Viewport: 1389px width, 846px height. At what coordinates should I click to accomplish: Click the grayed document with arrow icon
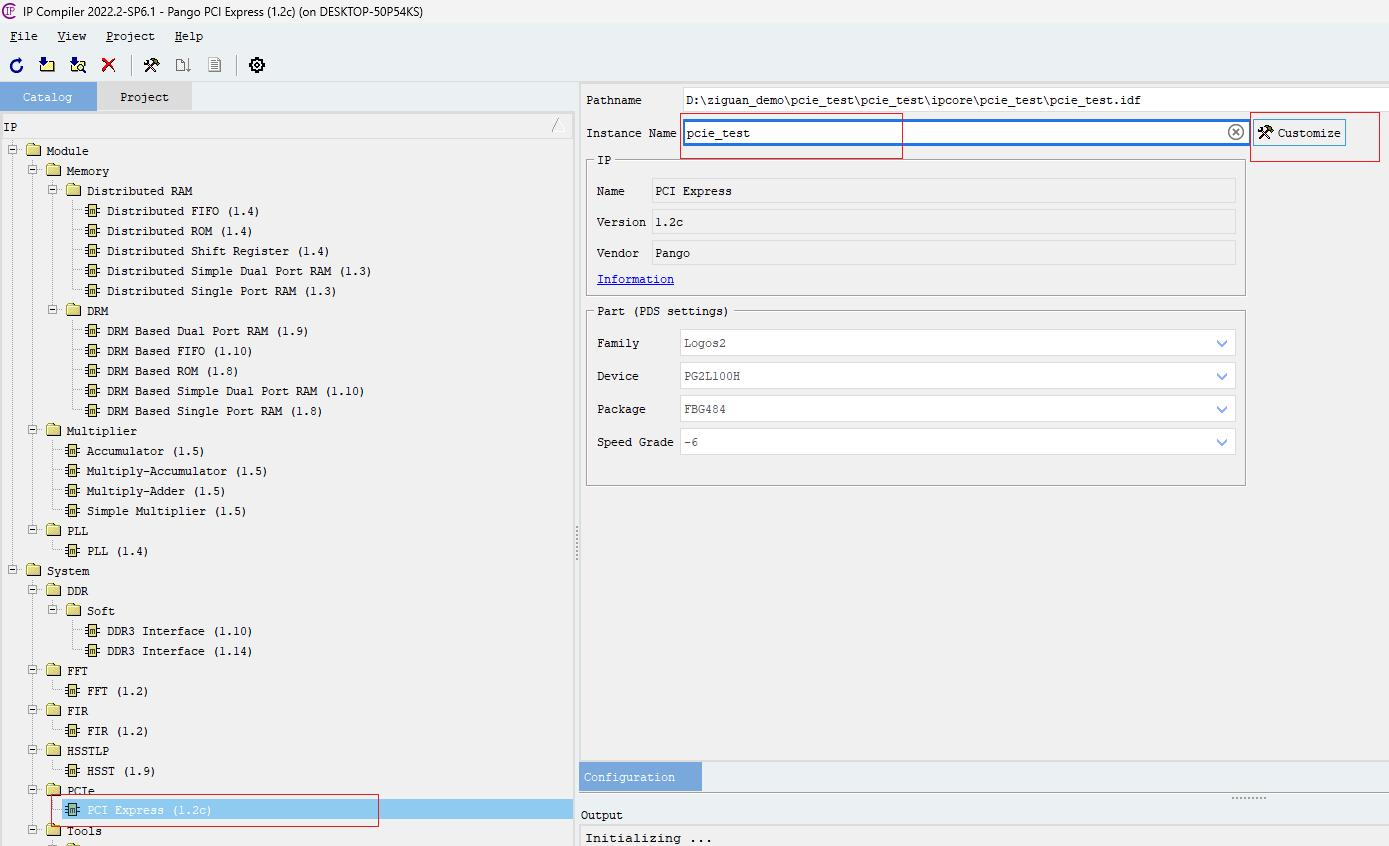(x=183, y=65)
